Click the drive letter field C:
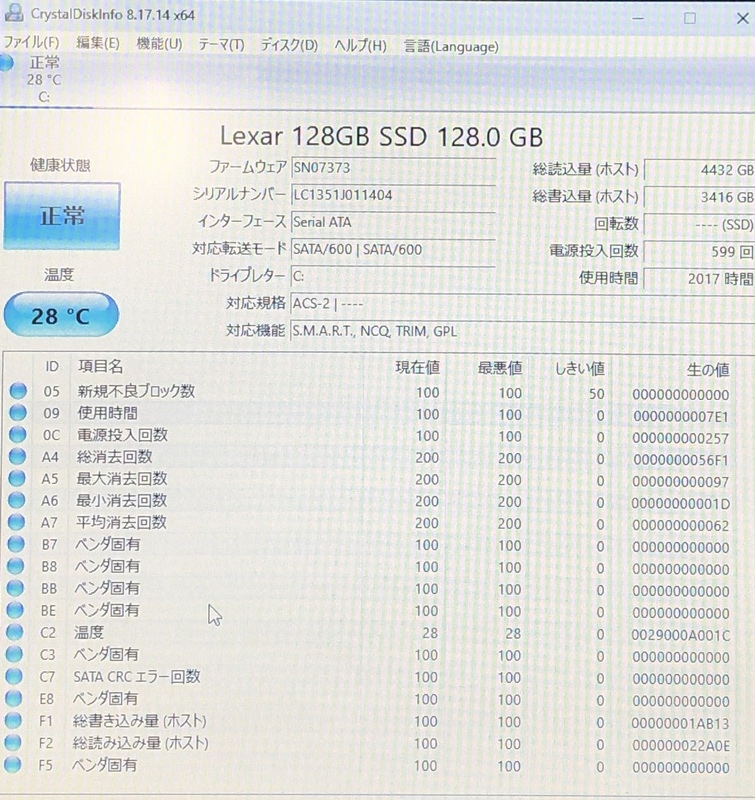Screen dimensions: 755x800 click(393, 277)
